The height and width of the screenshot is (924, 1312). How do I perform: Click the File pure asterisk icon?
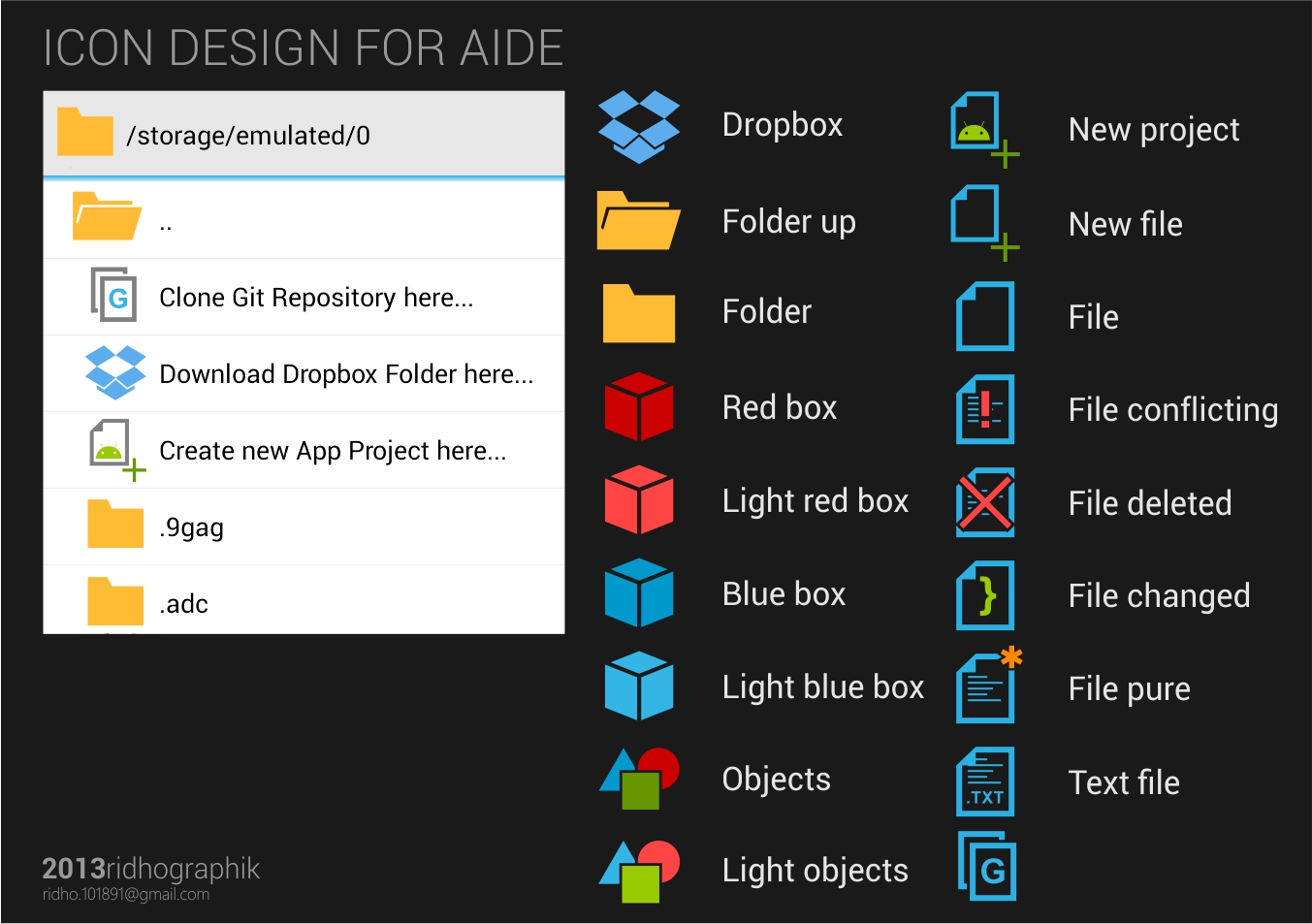point(987,686)
